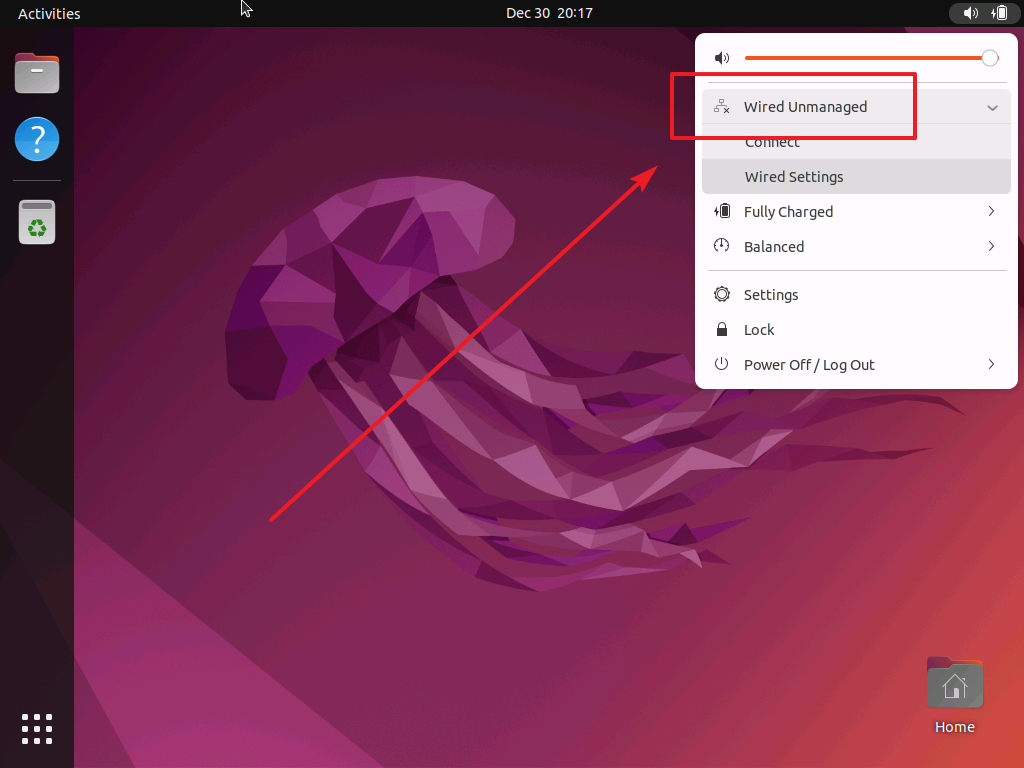Click the Fully Charged label

point(788,212)
